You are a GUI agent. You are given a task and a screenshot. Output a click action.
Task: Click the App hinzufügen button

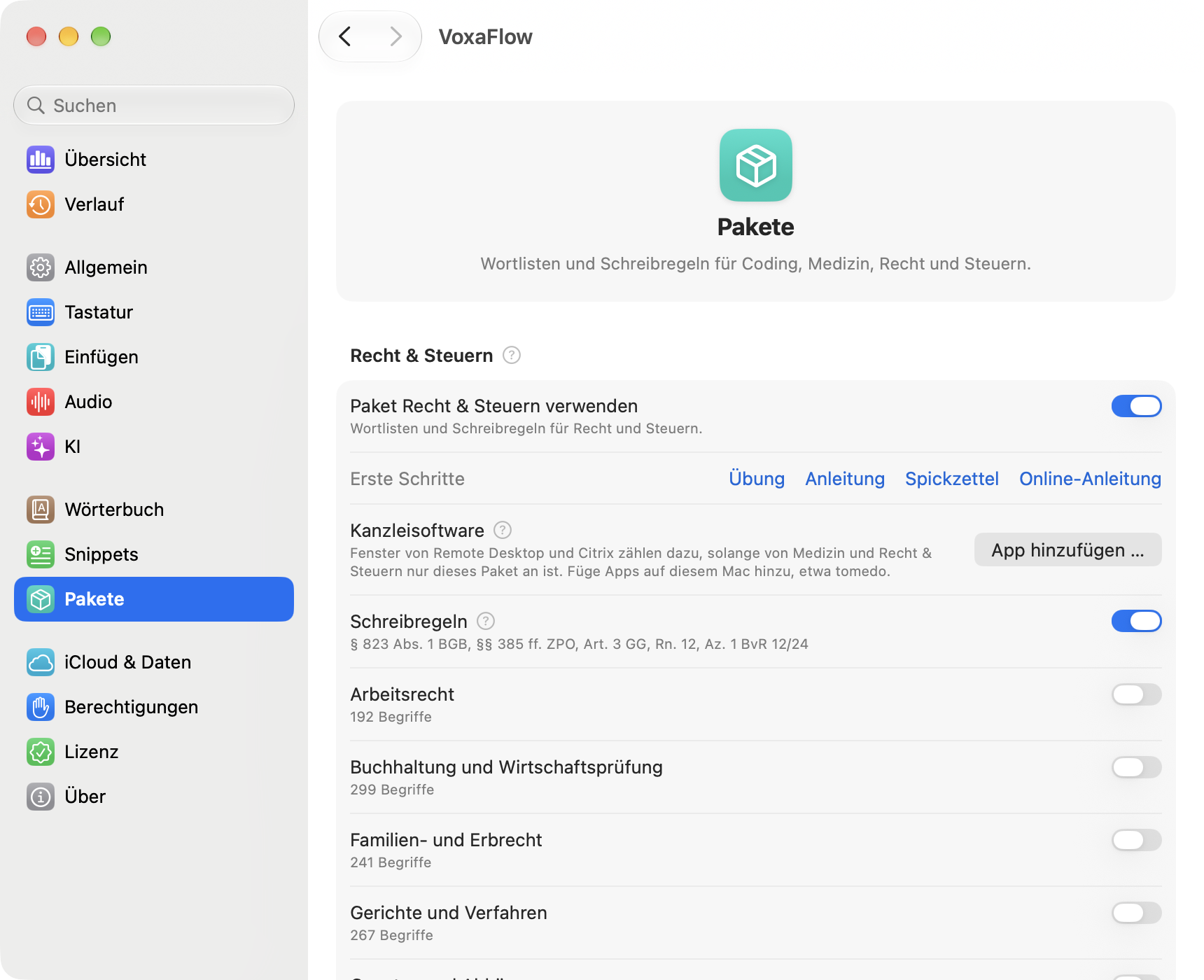pos(1068,550)
